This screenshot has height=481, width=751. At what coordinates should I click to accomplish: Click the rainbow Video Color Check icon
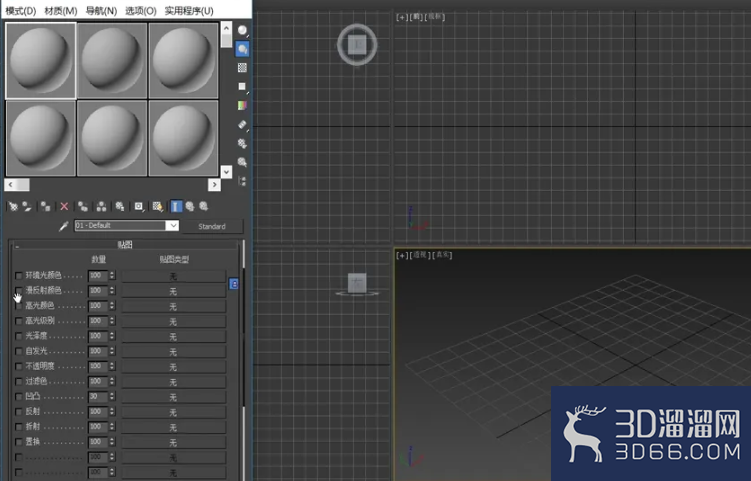pos(242,105)
